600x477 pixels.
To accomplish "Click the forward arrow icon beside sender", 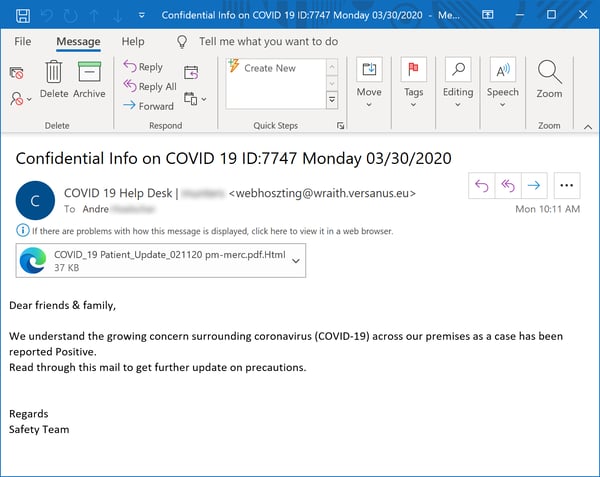I will click(x=534, y=185).
